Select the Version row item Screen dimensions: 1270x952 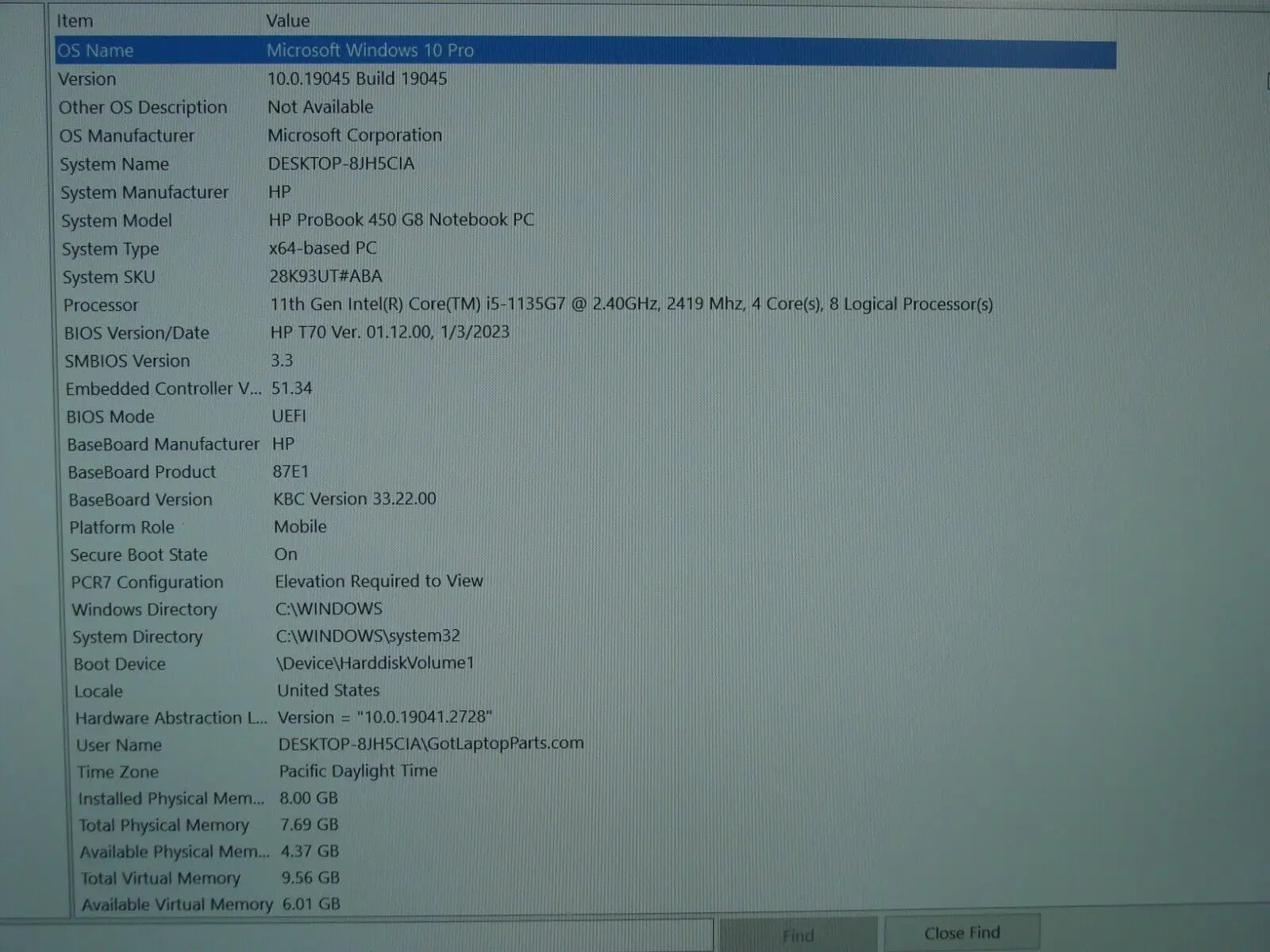click(x=87, y=79)
